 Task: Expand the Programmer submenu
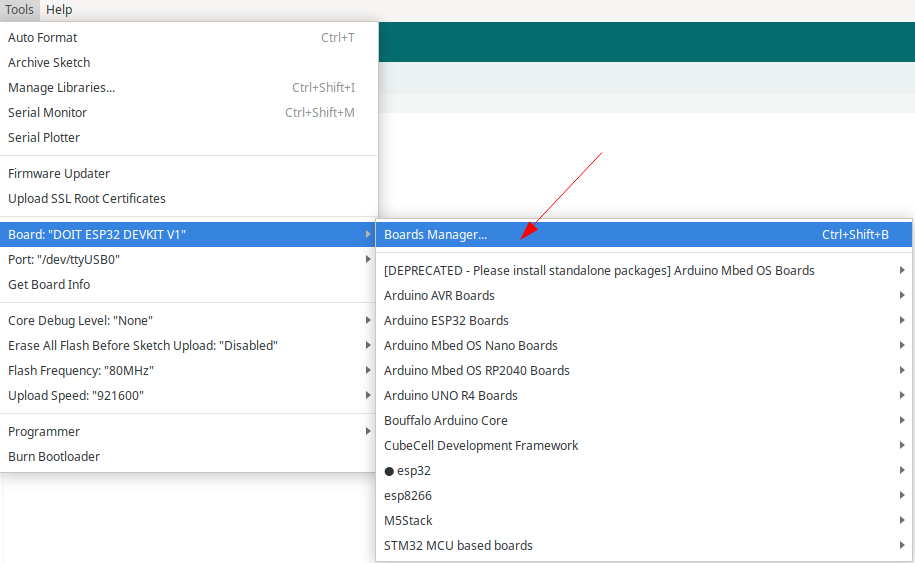point(189,432)
